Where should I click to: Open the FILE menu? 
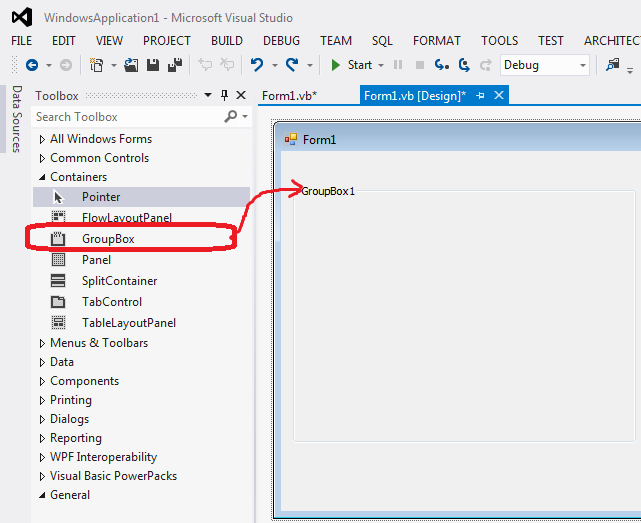(x=22, y=41)
